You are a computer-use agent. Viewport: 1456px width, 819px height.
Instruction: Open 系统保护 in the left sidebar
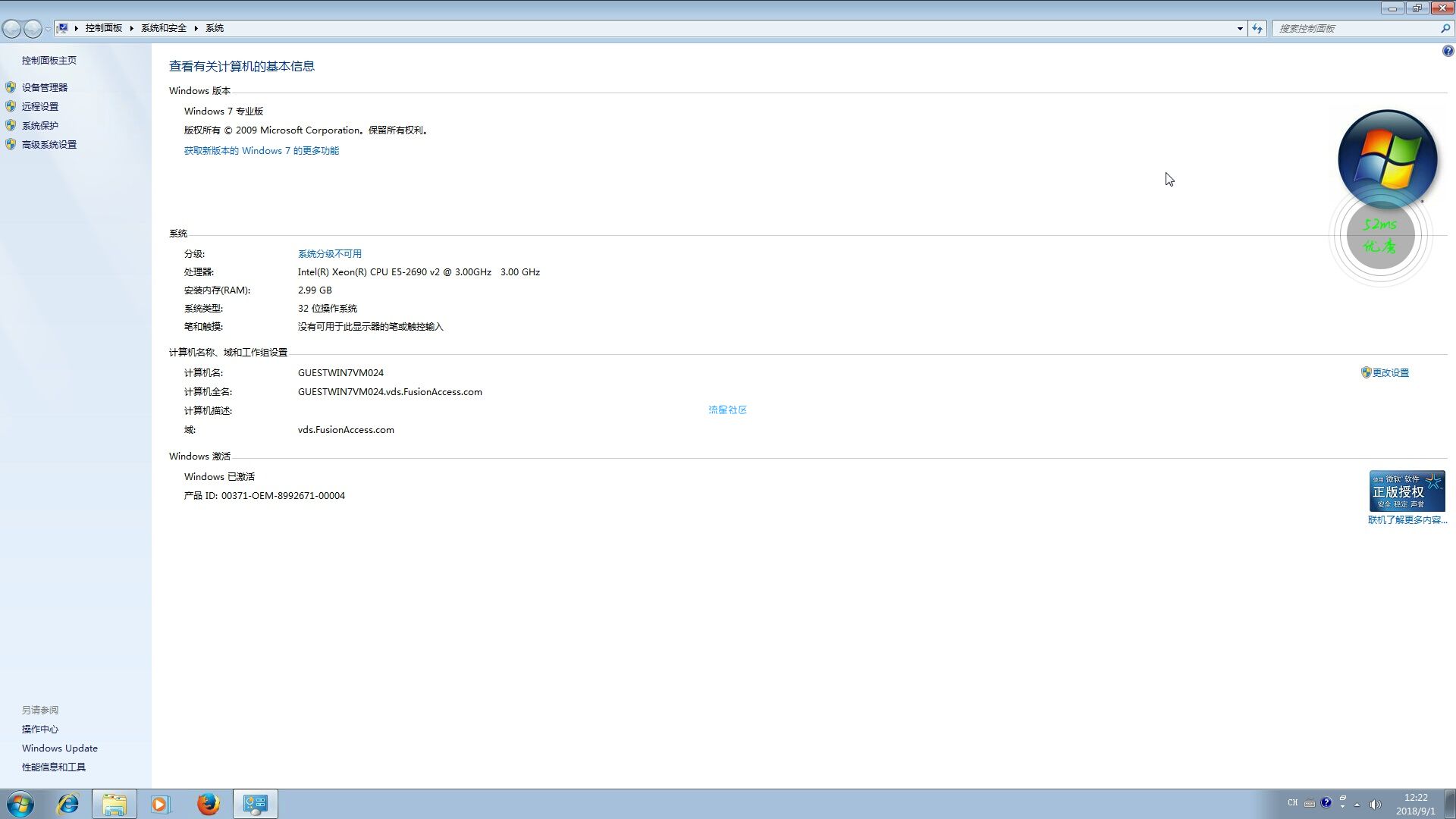(40, 125)
